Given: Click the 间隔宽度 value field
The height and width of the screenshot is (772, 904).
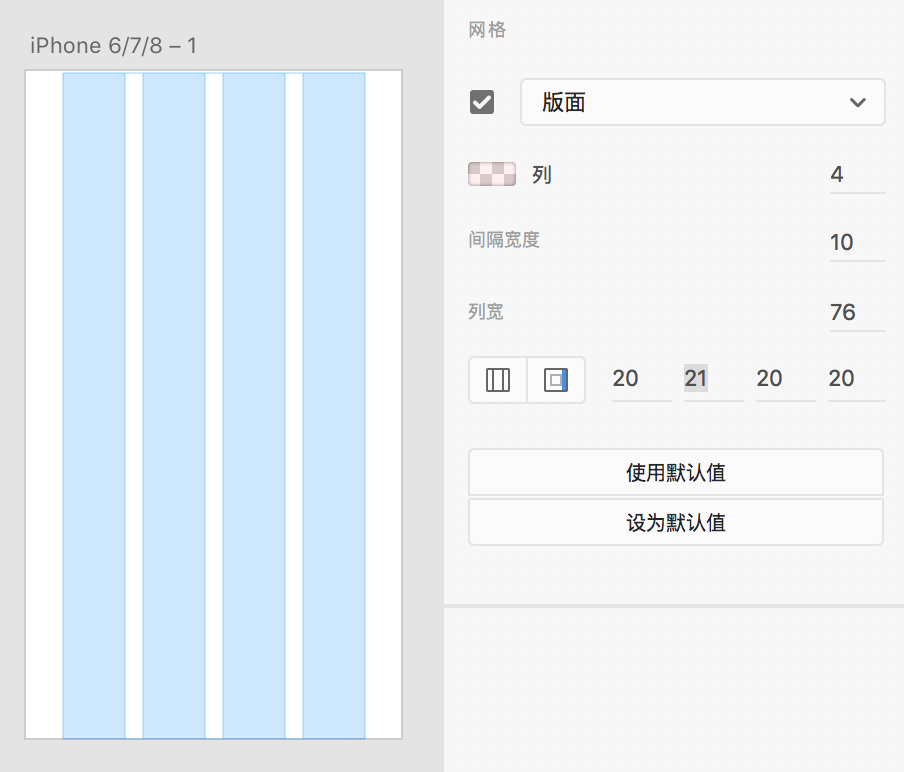Looking at the screenshot, I should click(856, 242).
